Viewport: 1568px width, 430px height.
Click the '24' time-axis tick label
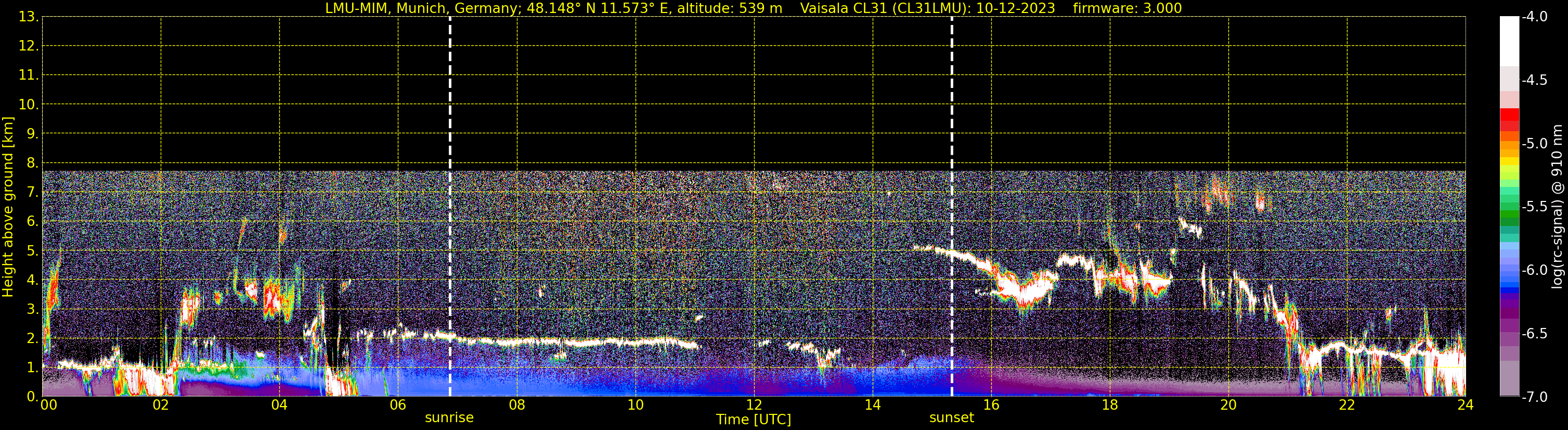pos(1465,405)
